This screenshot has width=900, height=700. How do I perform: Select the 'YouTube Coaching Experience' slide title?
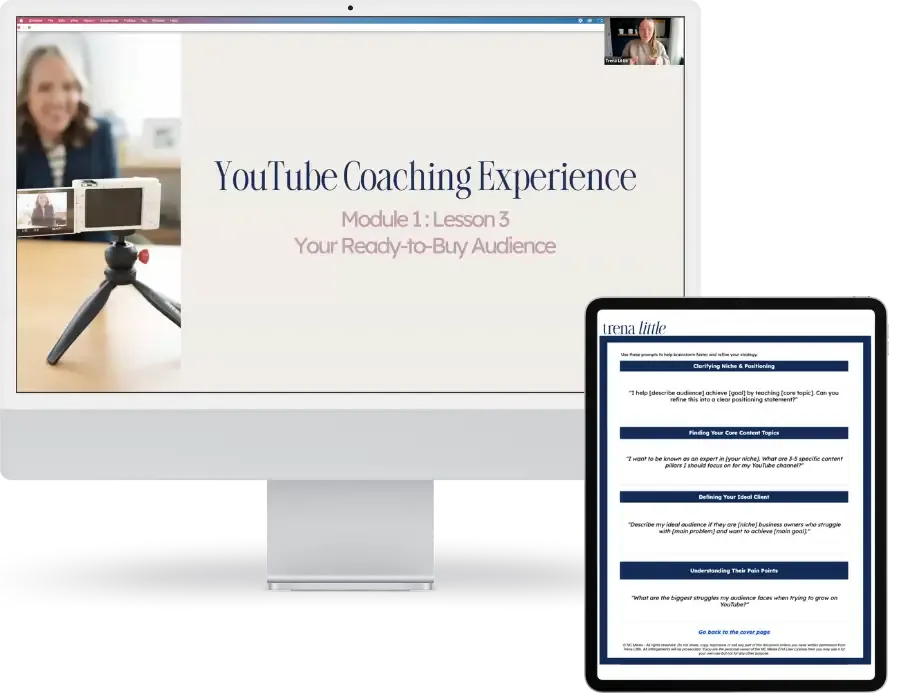point(425,176)
